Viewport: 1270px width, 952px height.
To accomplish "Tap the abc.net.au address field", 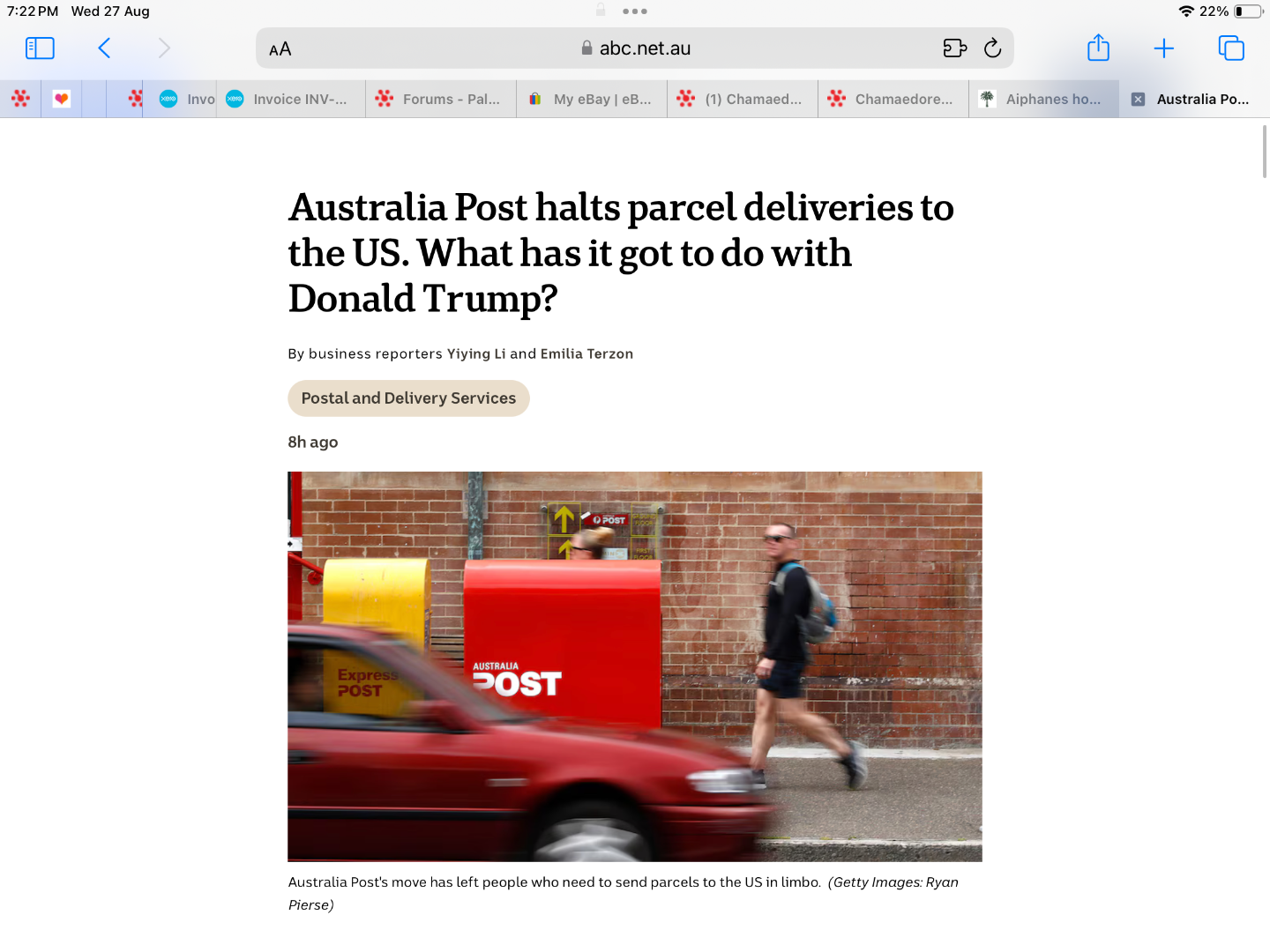I will pos(635,48).
